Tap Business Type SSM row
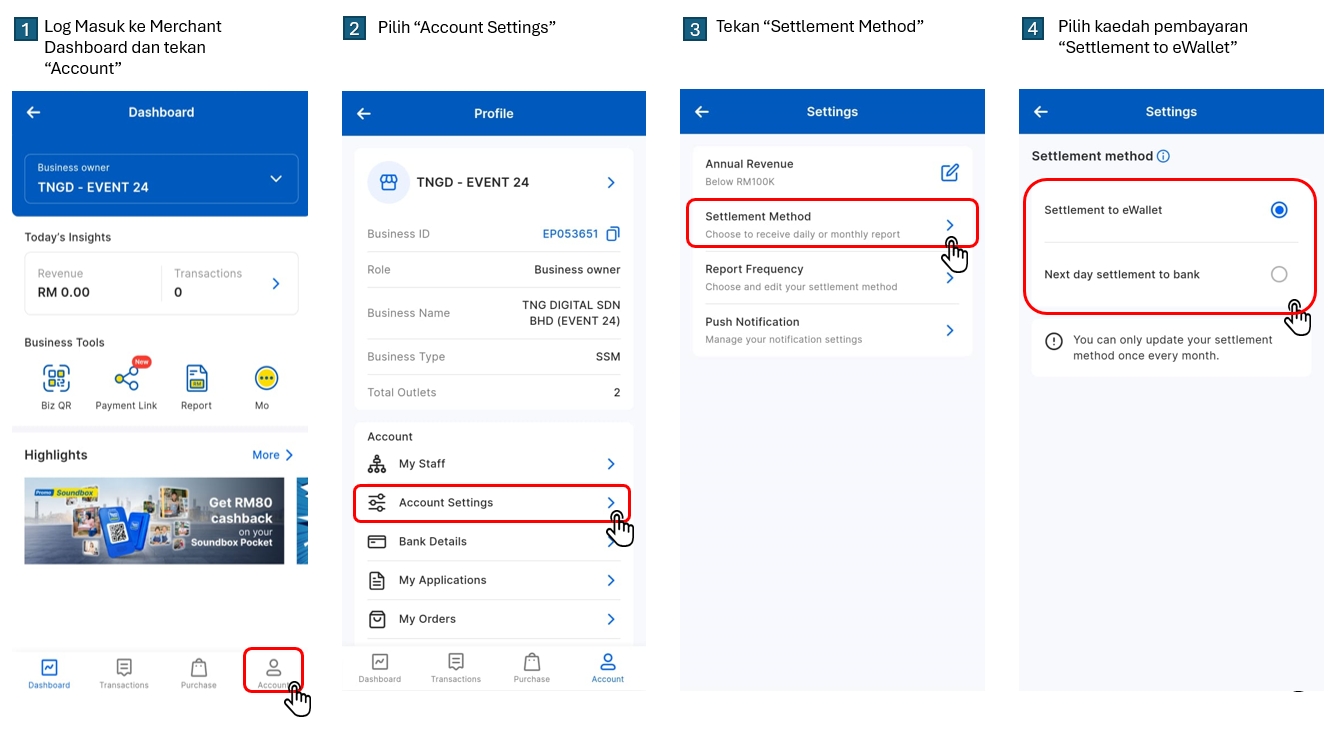 (494, 357)
